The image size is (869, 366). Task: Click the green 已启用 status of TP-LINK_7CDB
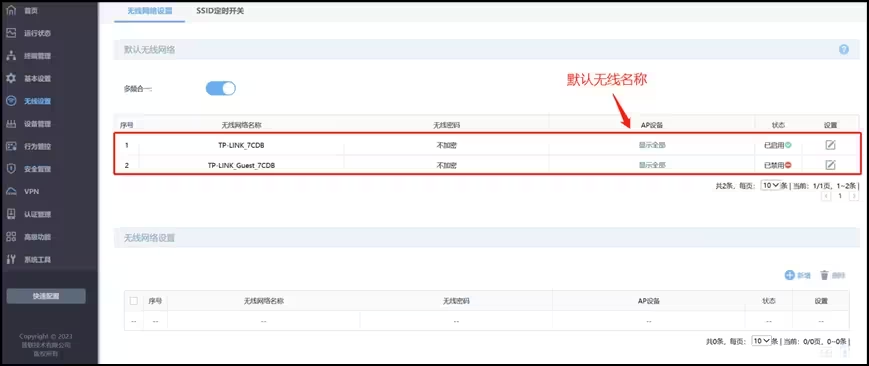[x=778, y=145]
